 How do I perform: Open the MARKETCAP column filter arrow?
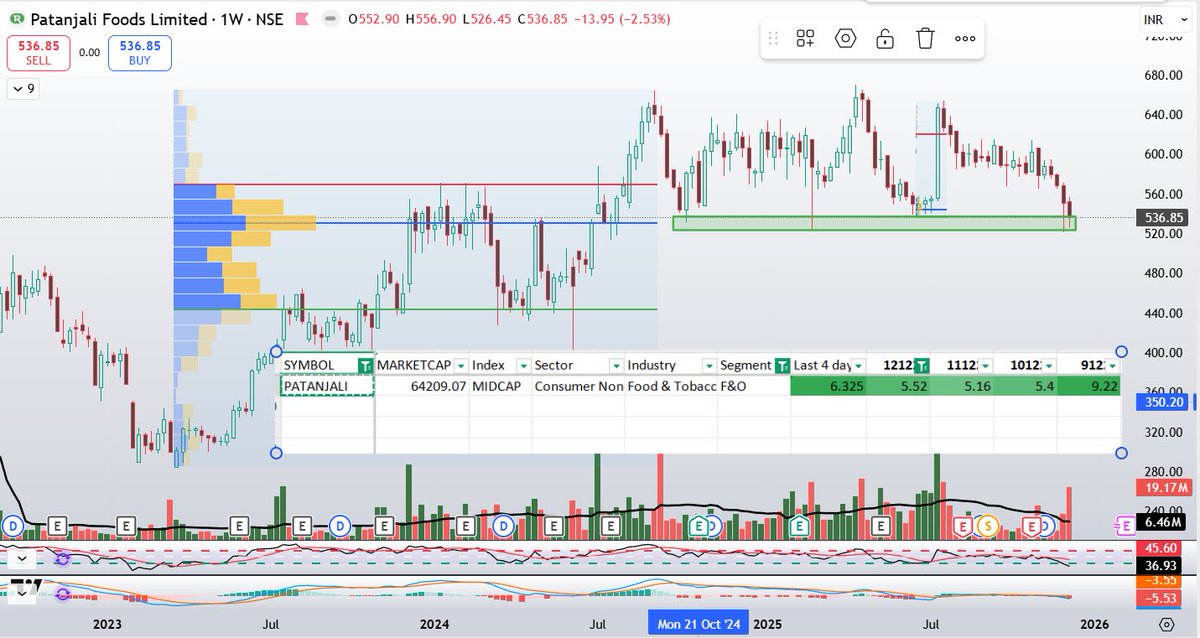coord(460,365)
